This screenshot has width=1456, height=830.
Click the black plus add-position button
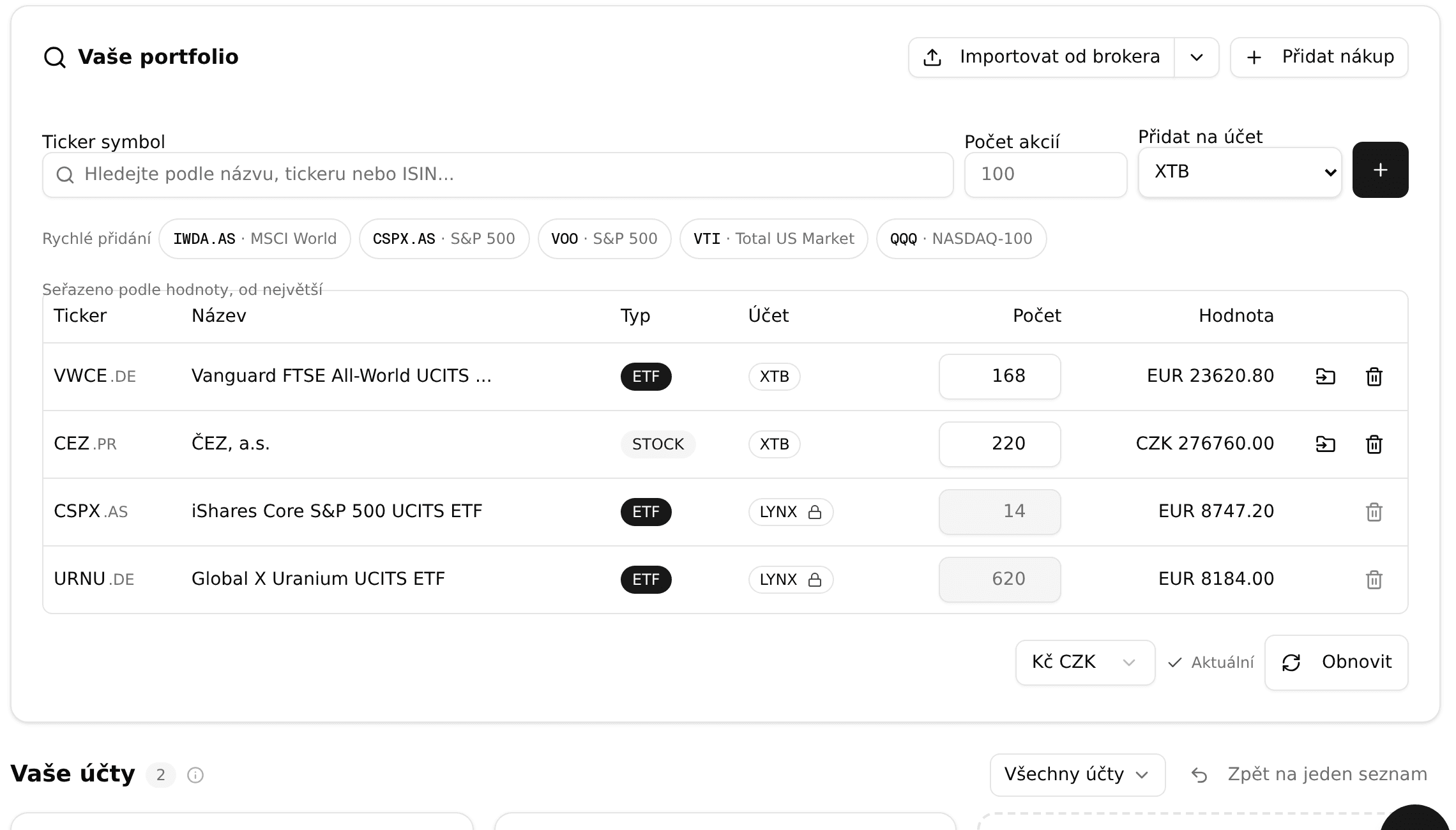pos(1381,170)
